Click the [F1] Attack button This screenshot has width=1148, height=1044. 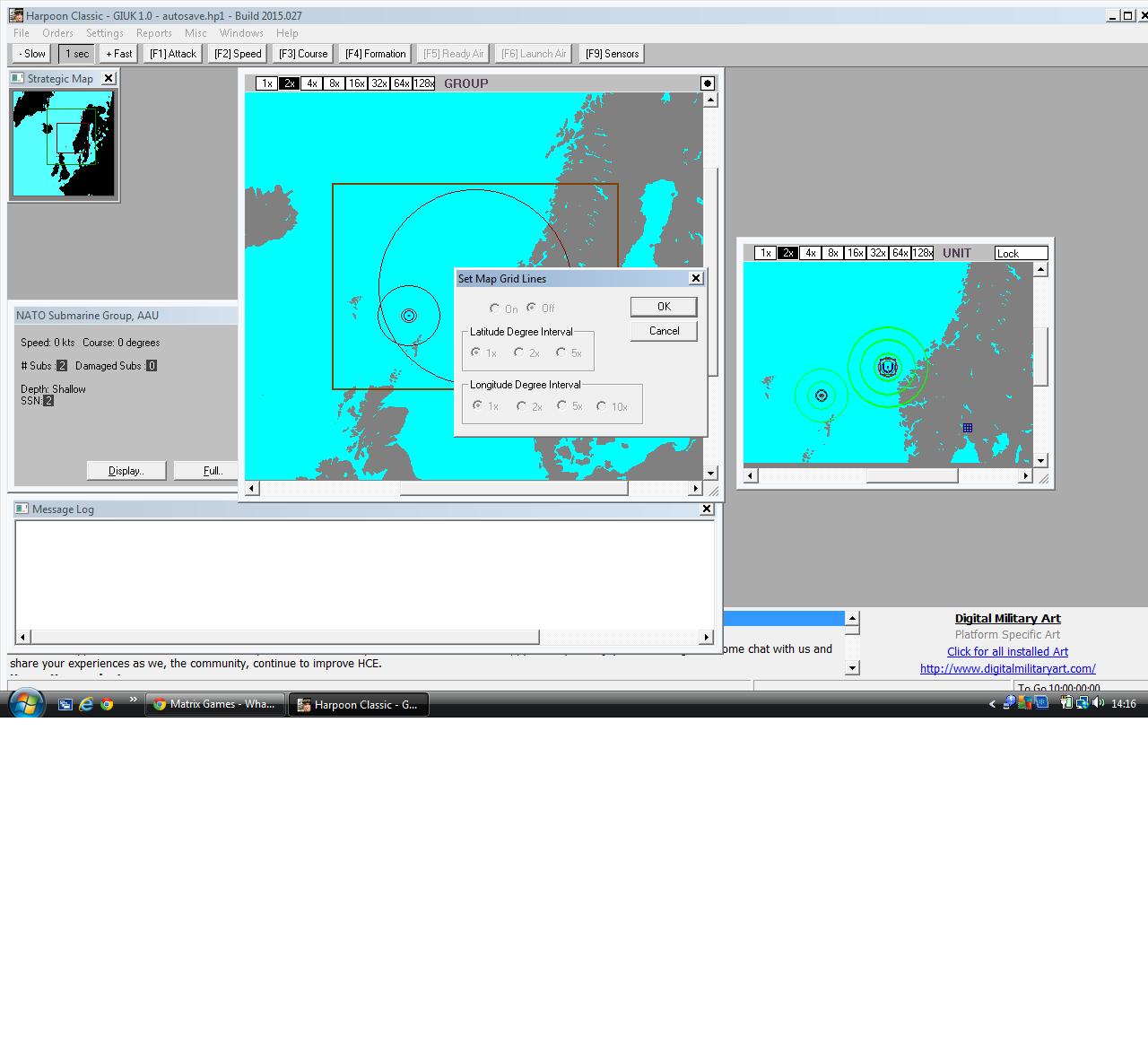173,54
